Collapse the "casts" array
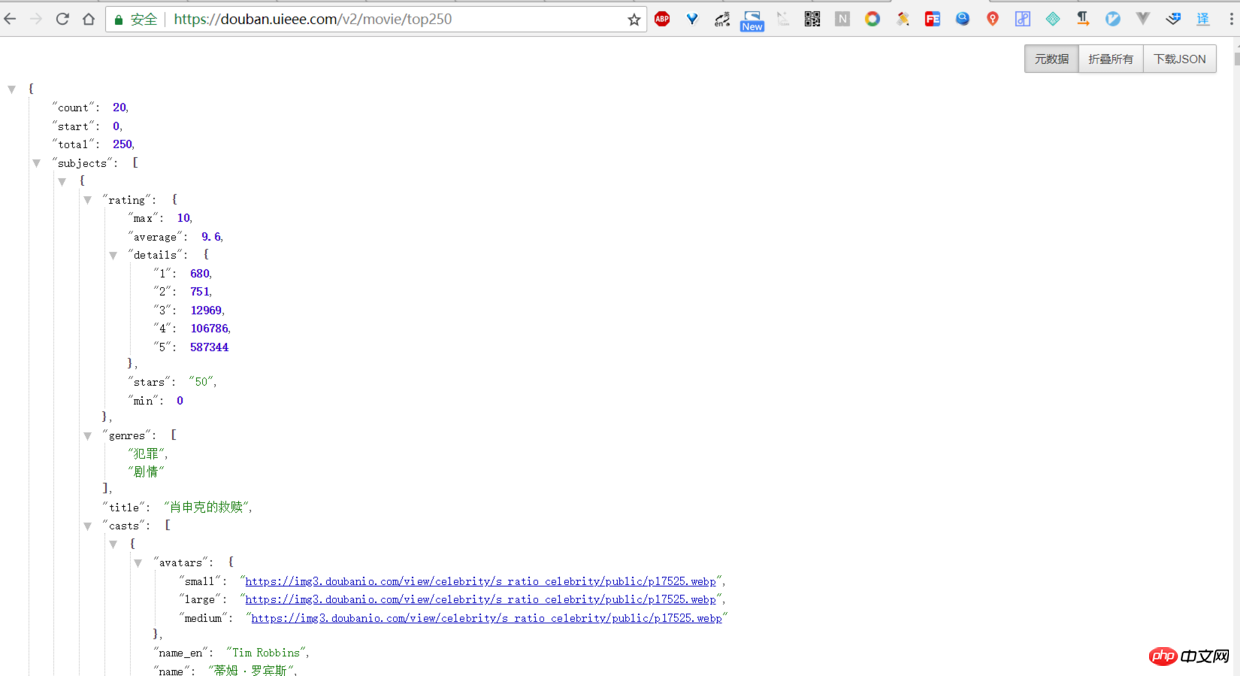This screenshot has height=676, width=1240. point(87,526)
